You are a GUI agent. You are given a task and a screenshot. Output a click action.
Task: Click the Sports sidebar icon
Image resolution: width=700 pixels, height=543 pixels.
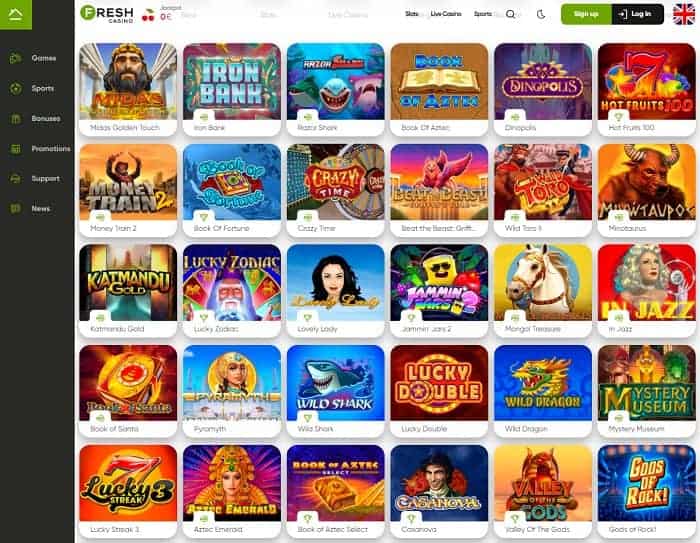(16, 88)
